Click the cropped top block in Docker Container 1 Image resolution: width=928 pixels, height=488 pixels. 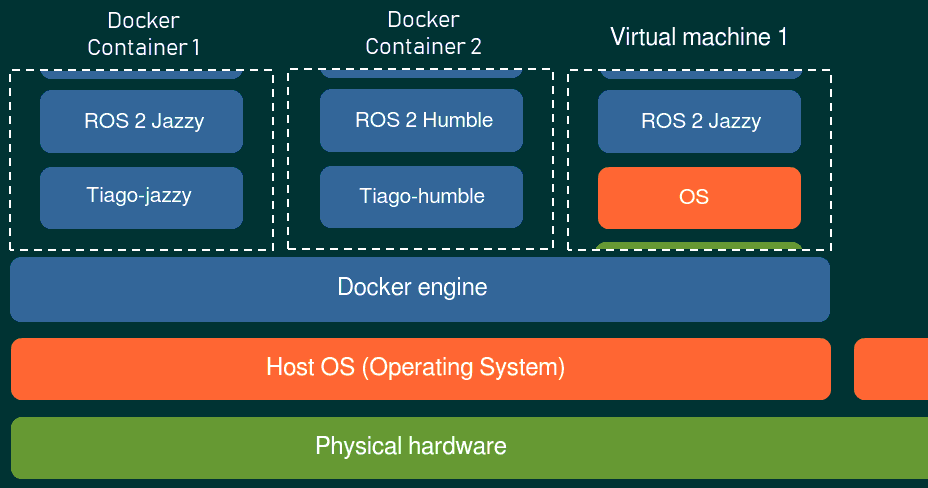[x=142, y=74]
